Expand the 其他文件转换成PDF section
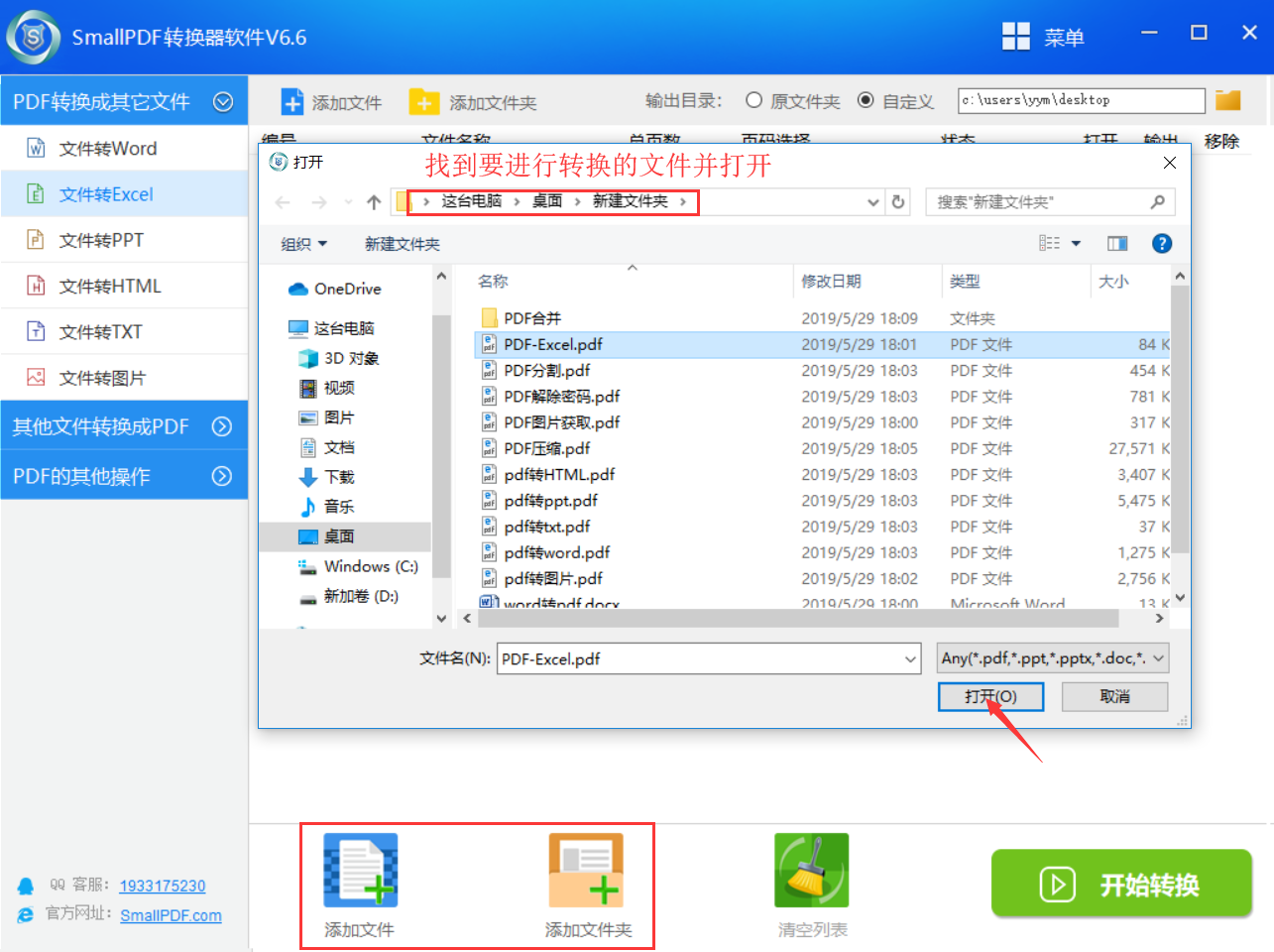This screenshot has height=952, width=1274. pos(124,426)
